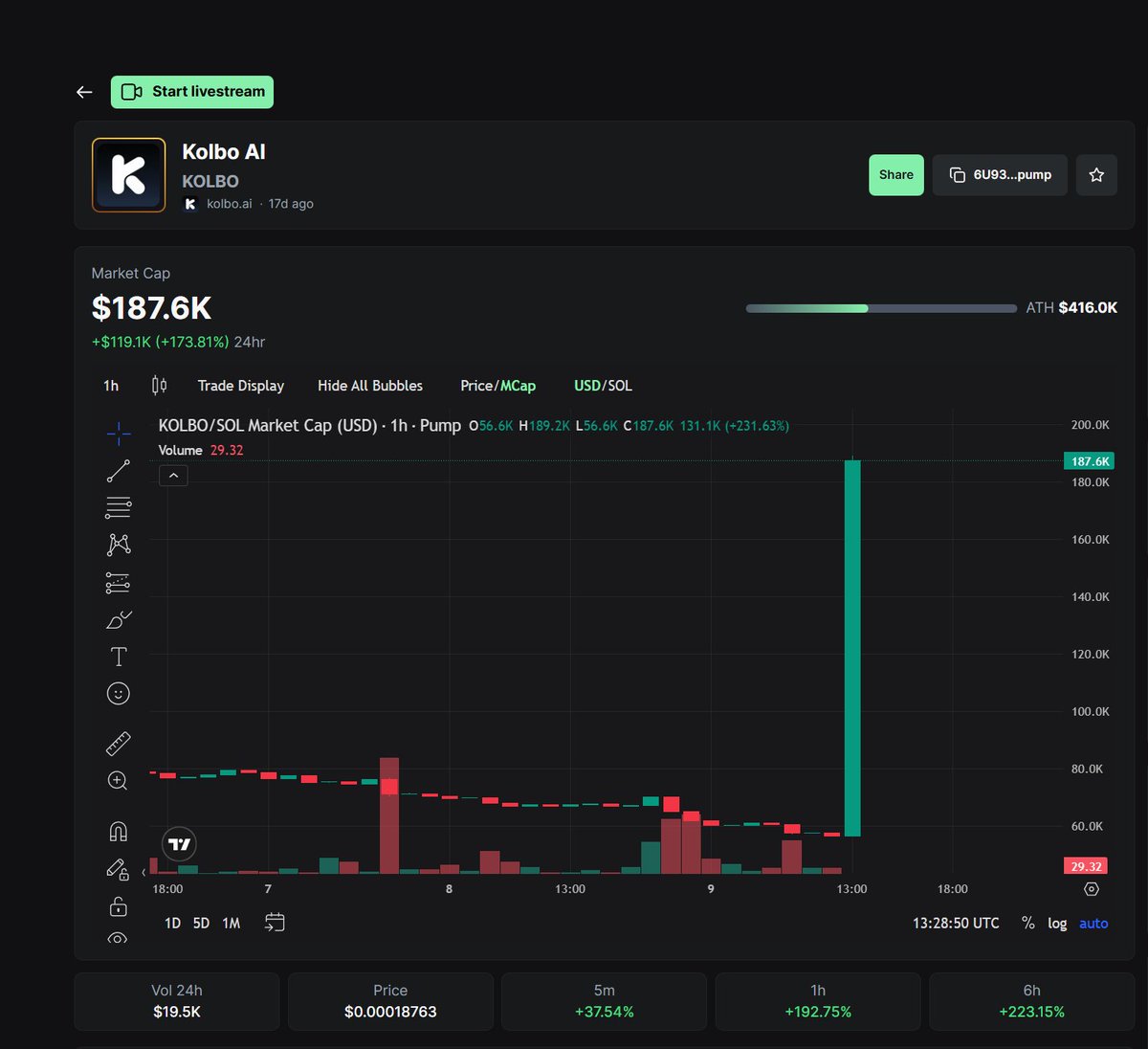The image size is (1148, 1049).
Task: Click the Share button
Action: (895, 175)
